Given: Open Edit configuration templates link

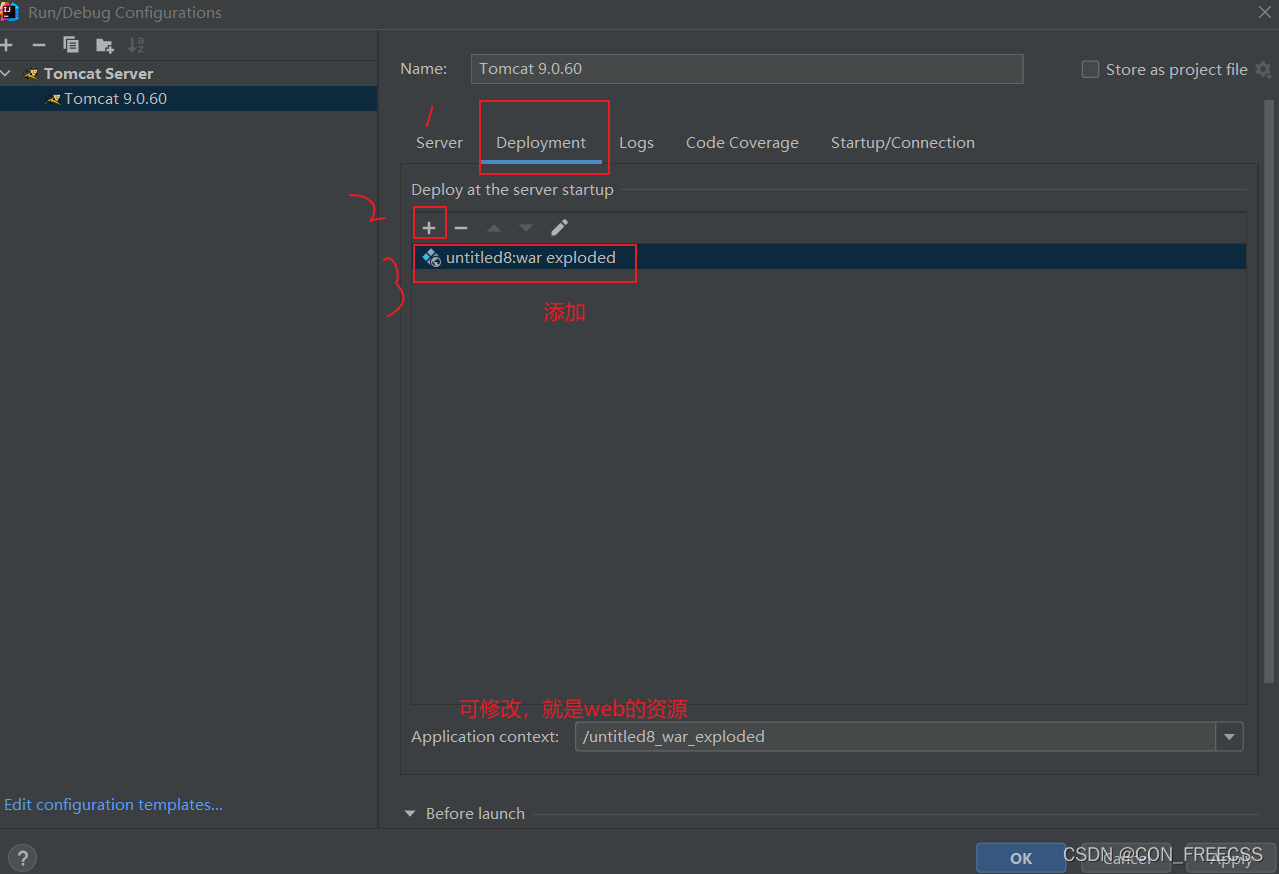Looking at the screenshot, I should pyautogui.click(x=113, y=804).
